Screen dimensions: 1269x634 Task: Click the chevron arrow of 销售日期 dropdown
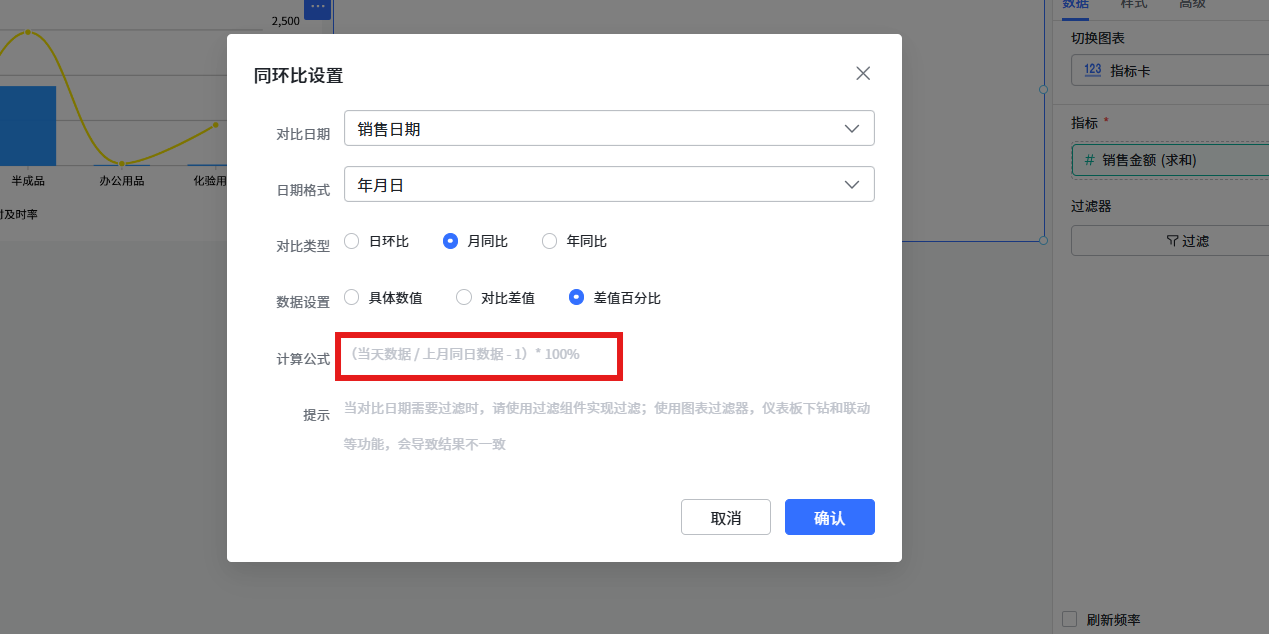[x=852, y=128]
